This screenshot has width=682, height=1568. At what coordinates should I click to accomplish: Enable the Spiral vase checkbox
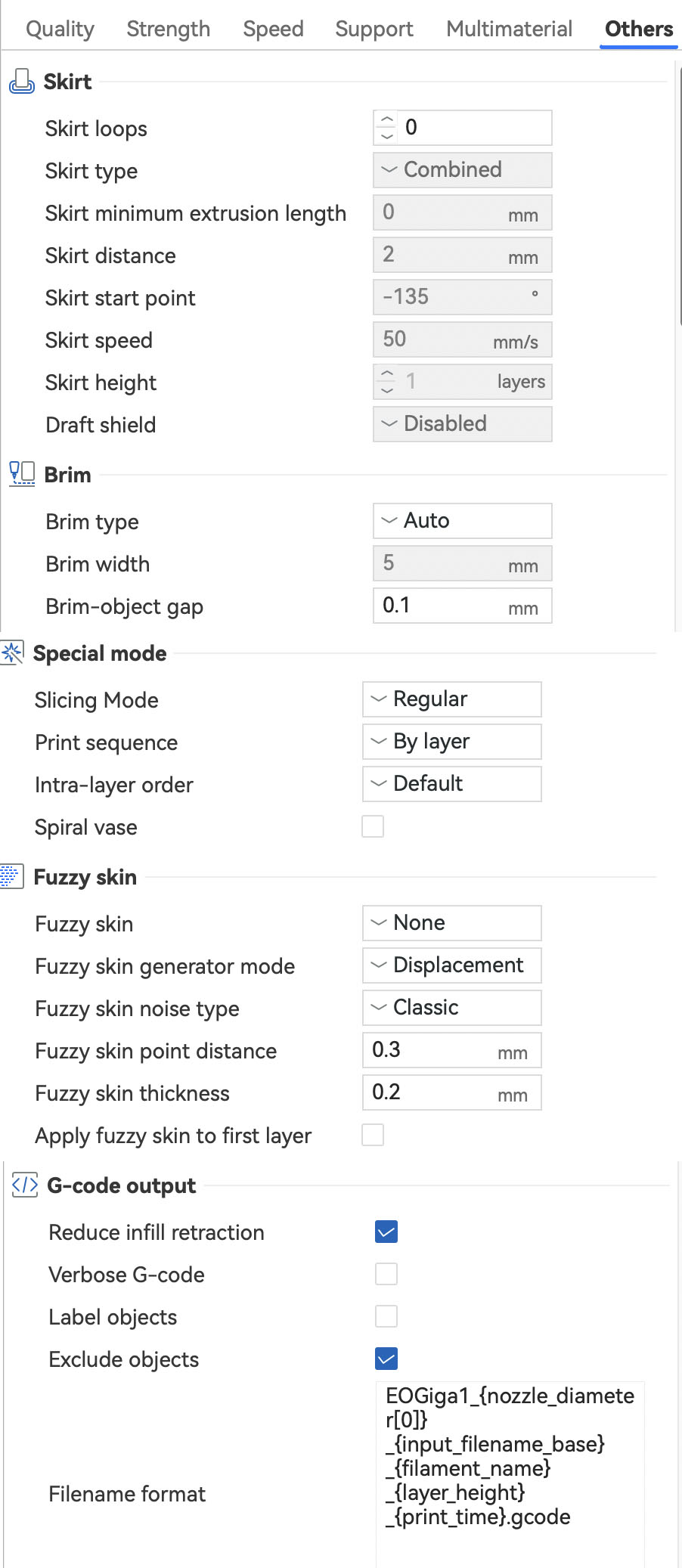(373, 826)
